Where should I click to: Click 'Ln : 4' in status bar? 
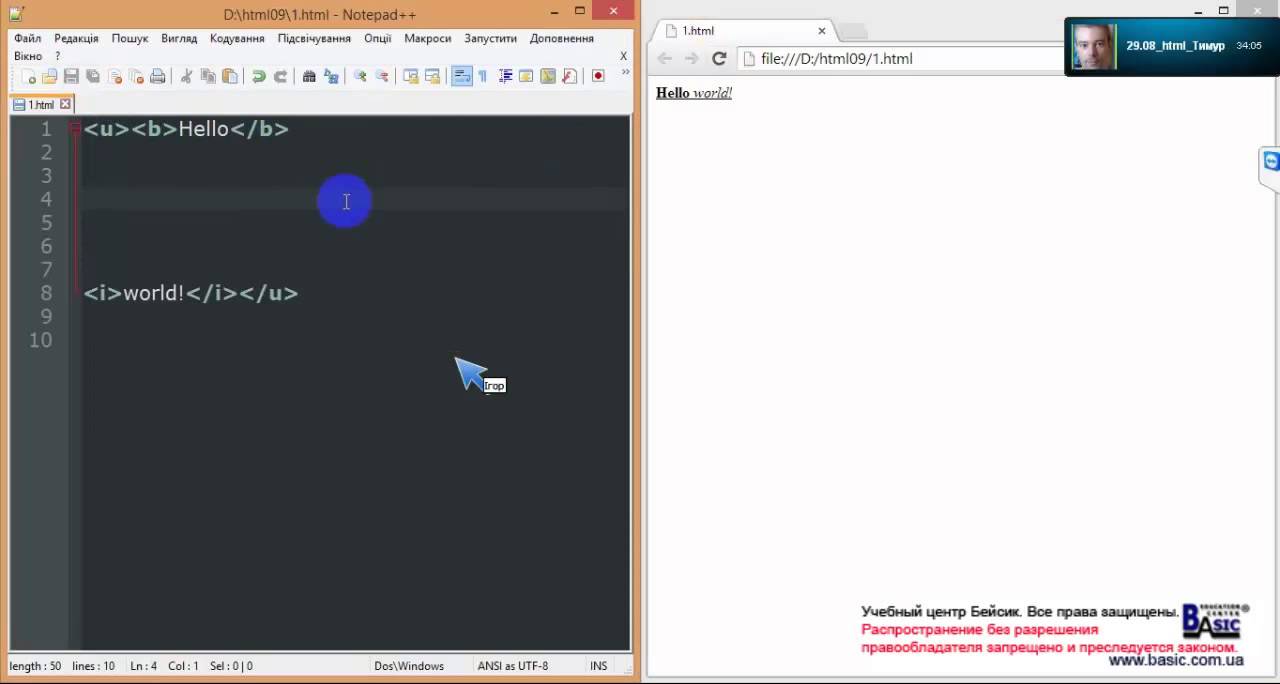143,666
